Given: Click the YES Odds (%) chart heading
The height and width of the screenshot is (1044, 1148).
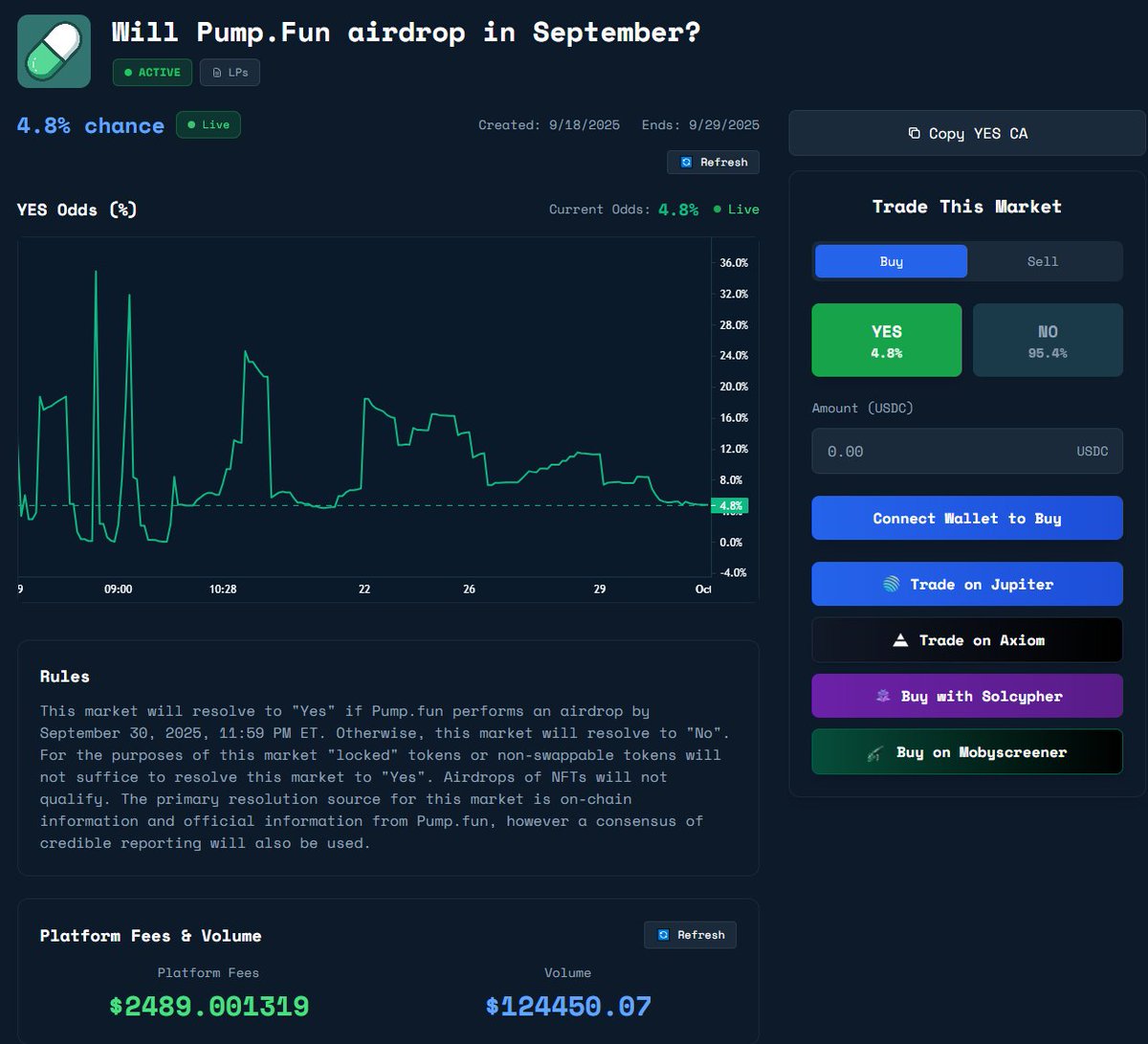Looking at the screenshot, I should [x=77, y=210].
